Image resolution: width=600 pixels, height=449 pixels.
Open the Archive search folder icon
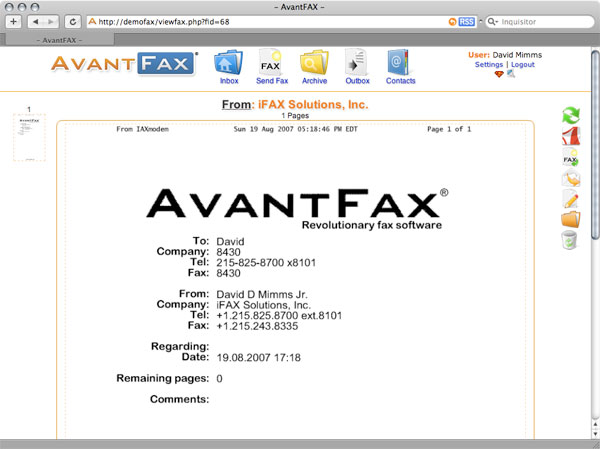[314, 62]
